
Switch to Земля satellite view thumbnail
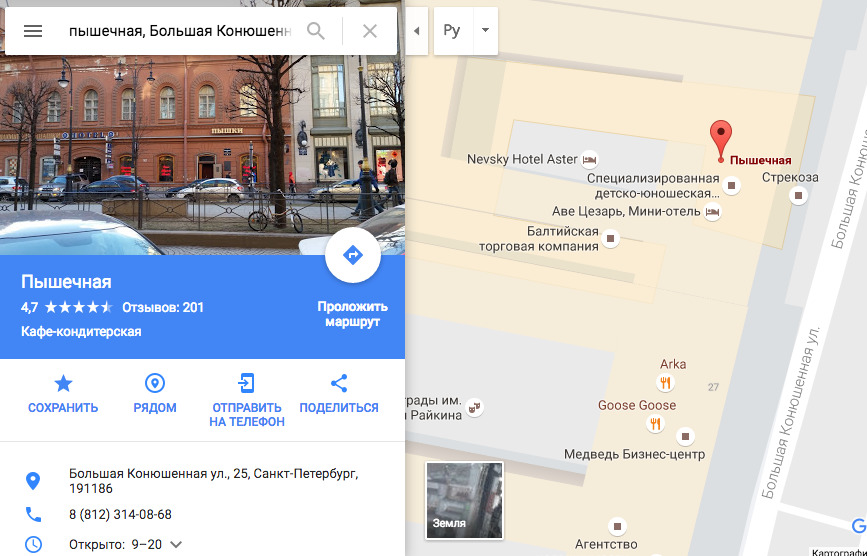coord(464,501)
